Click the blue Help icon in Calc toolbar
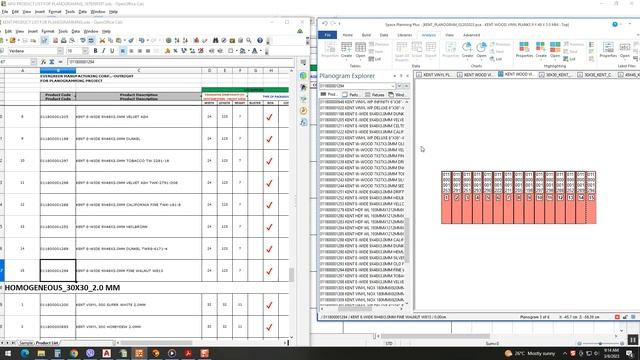 (260, 40)
